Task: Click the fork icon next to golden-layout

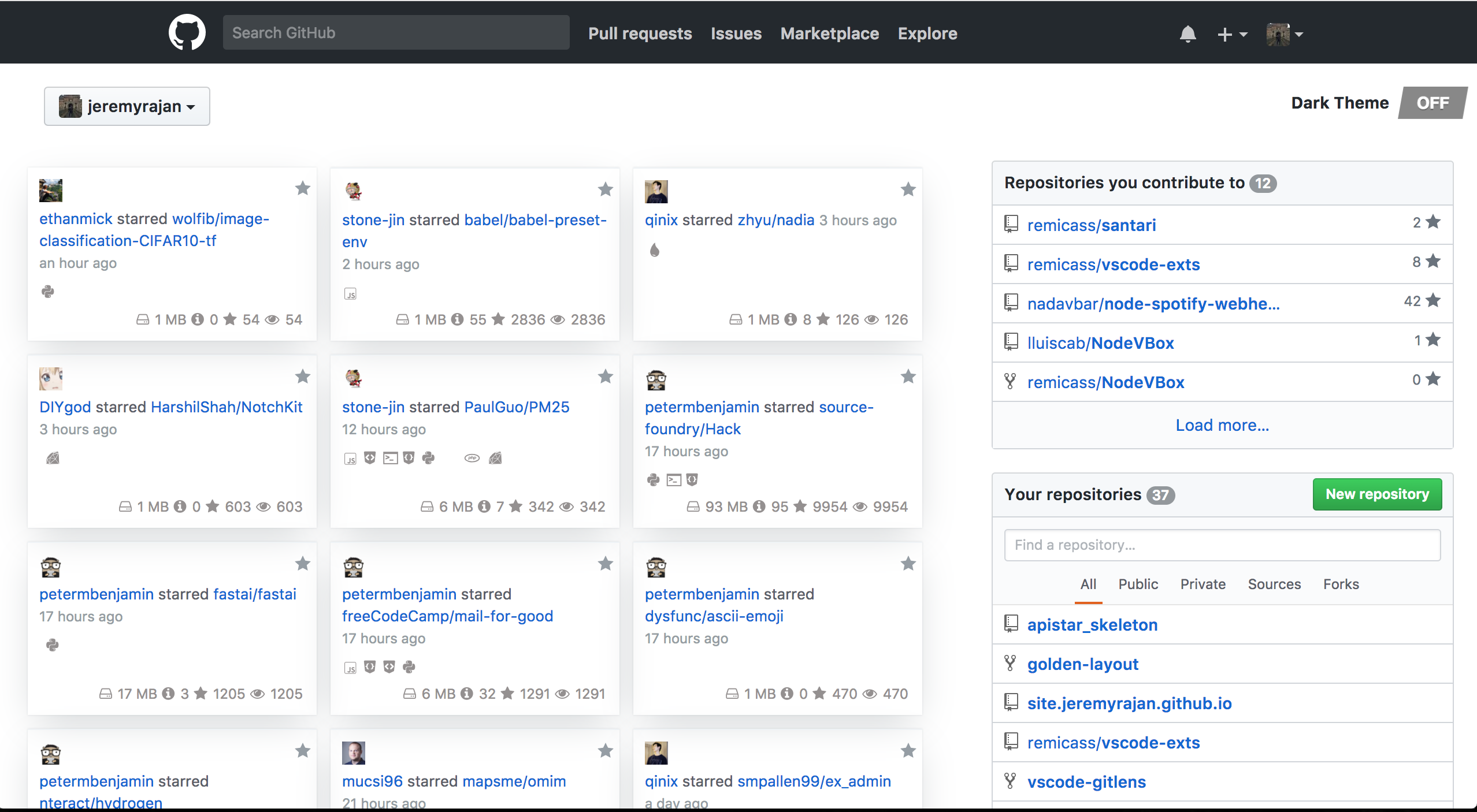Action: (1010, 664)
